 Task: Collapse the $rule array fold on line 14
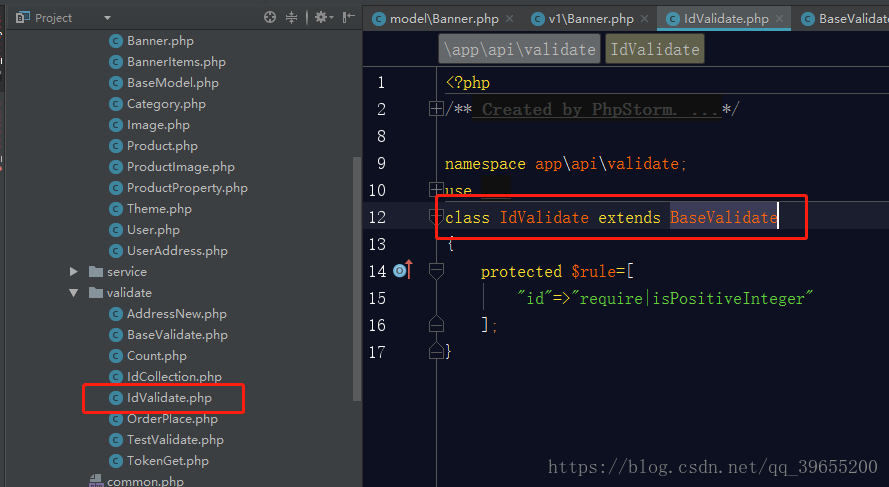tap(436, 271)
